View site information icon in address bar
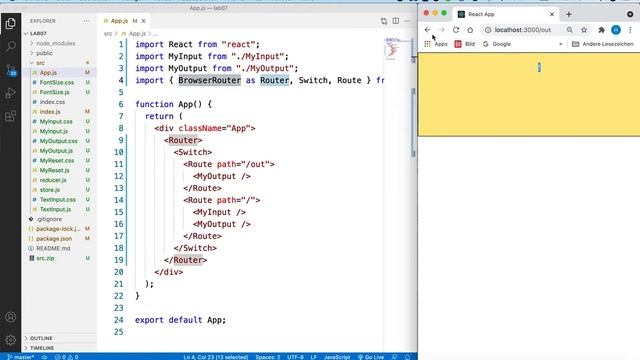This screenshot has width=640, height=360. pos(488,30)
